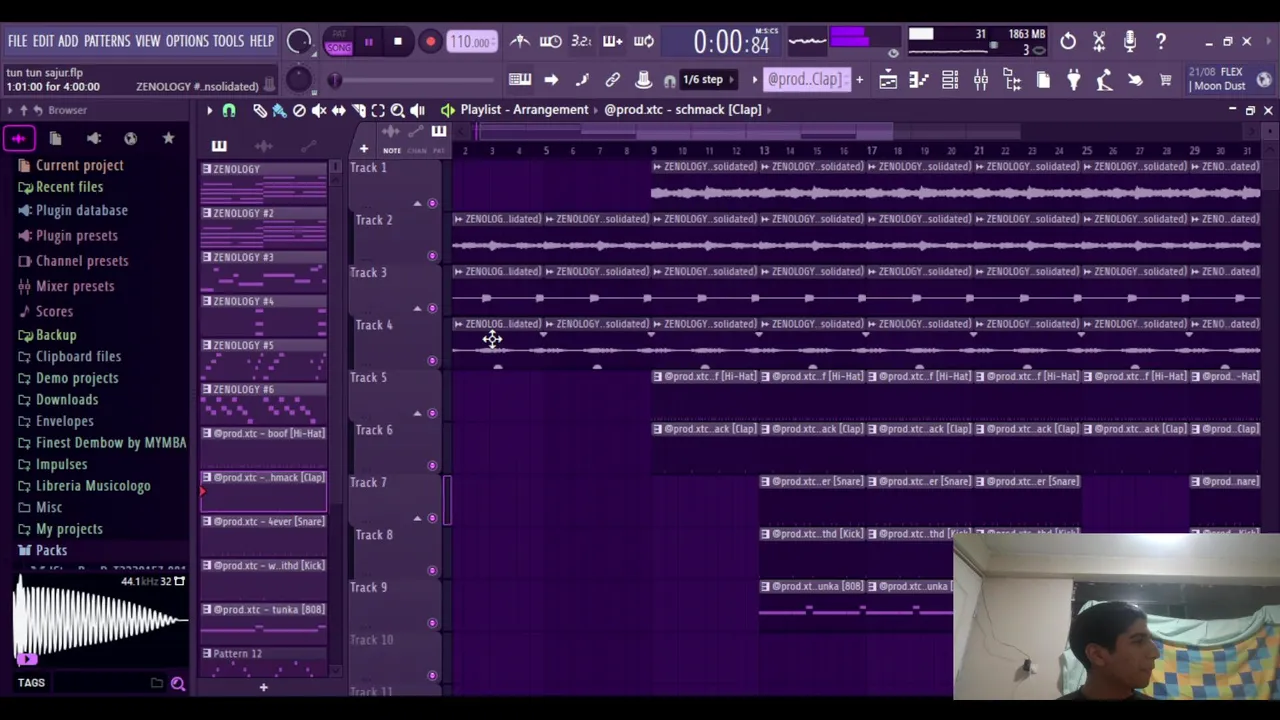Stop playback with the stop button
The width and height of the screenshot is (1280, 720).
tap(398, 42)
